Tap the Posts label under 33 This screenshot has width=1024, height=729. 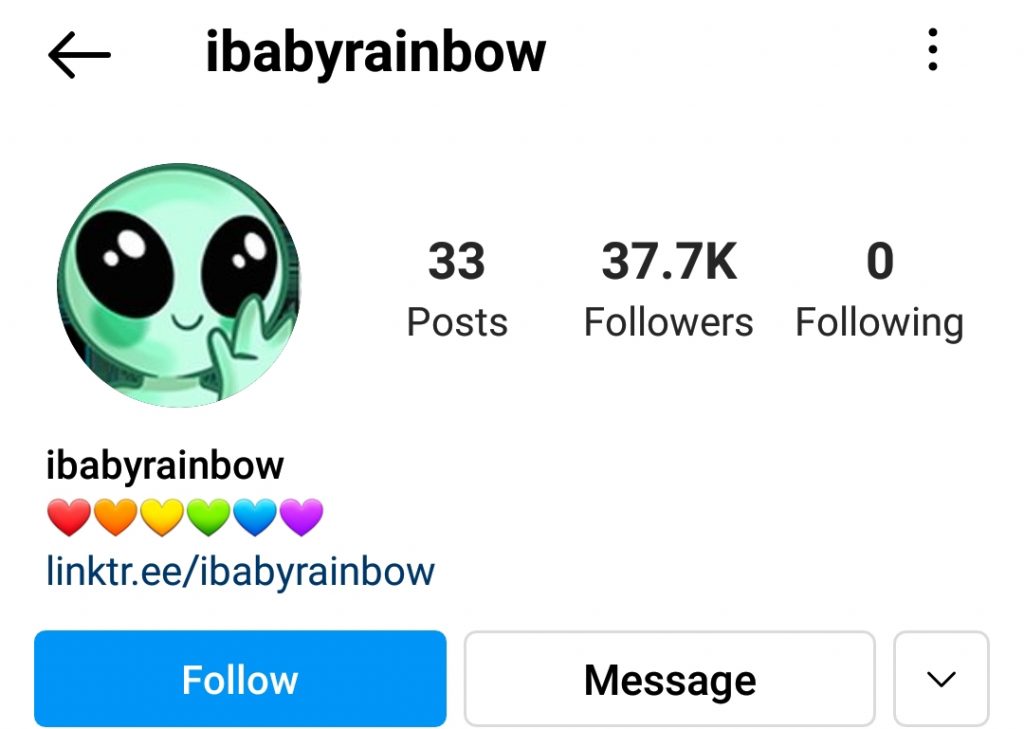coord(457,322)
